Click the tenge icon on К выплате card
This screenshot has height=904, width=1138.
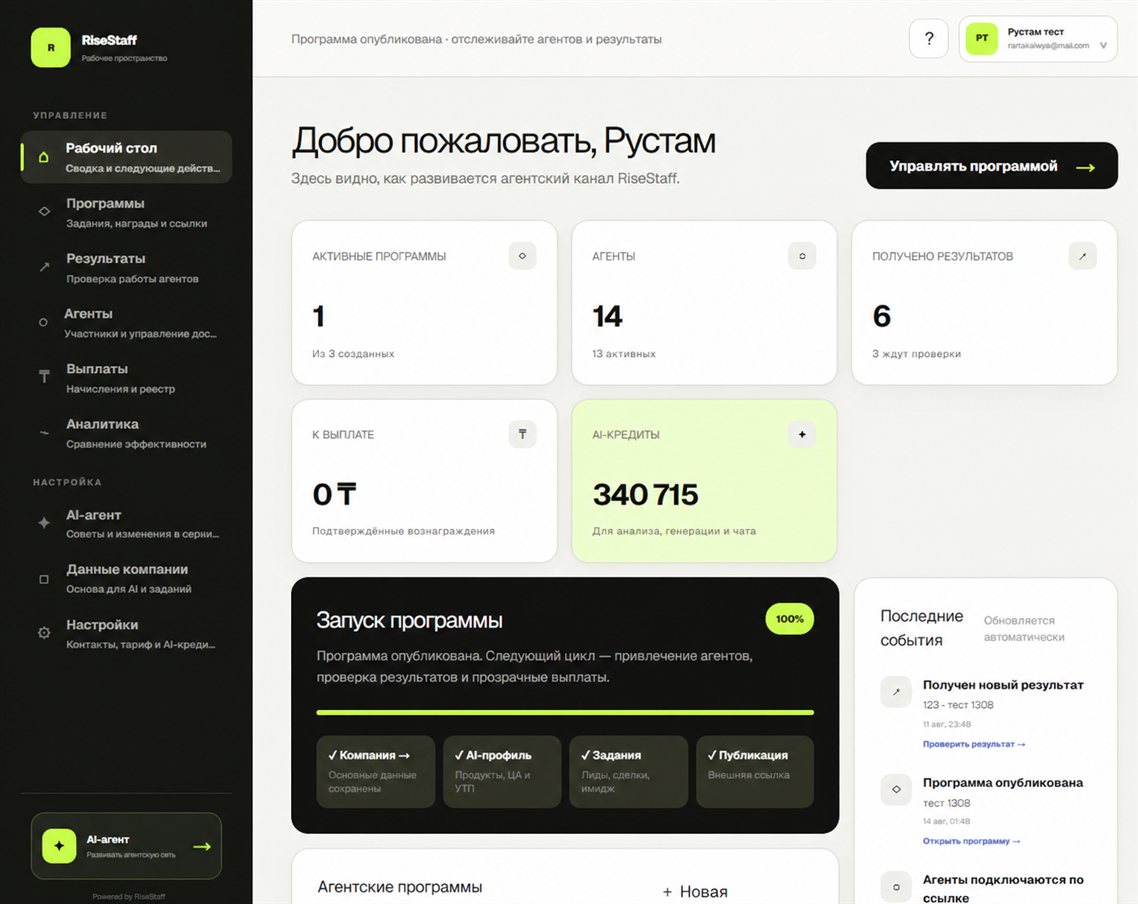tap(523, 434)
